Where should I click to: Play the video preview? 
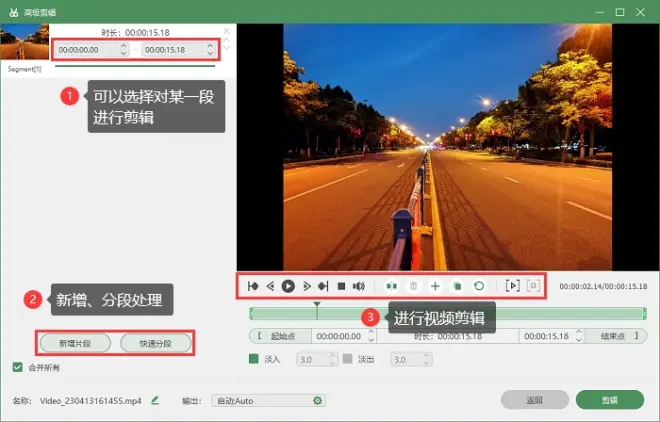coord(288,286)
